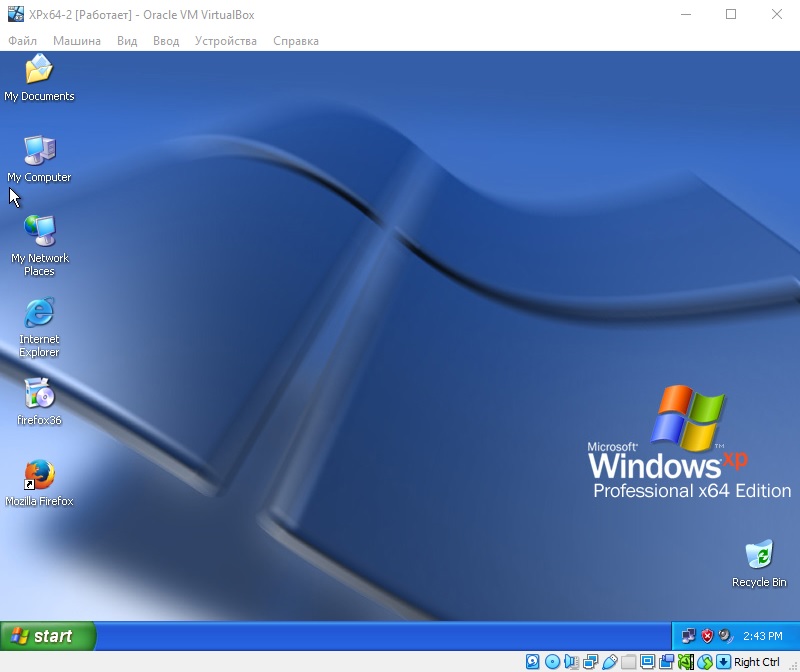Screen dimensions: 800x672
Task: Select the Mozilla Firefox shortcut icon
Action: pyautogui.click(x=39, y=483)
